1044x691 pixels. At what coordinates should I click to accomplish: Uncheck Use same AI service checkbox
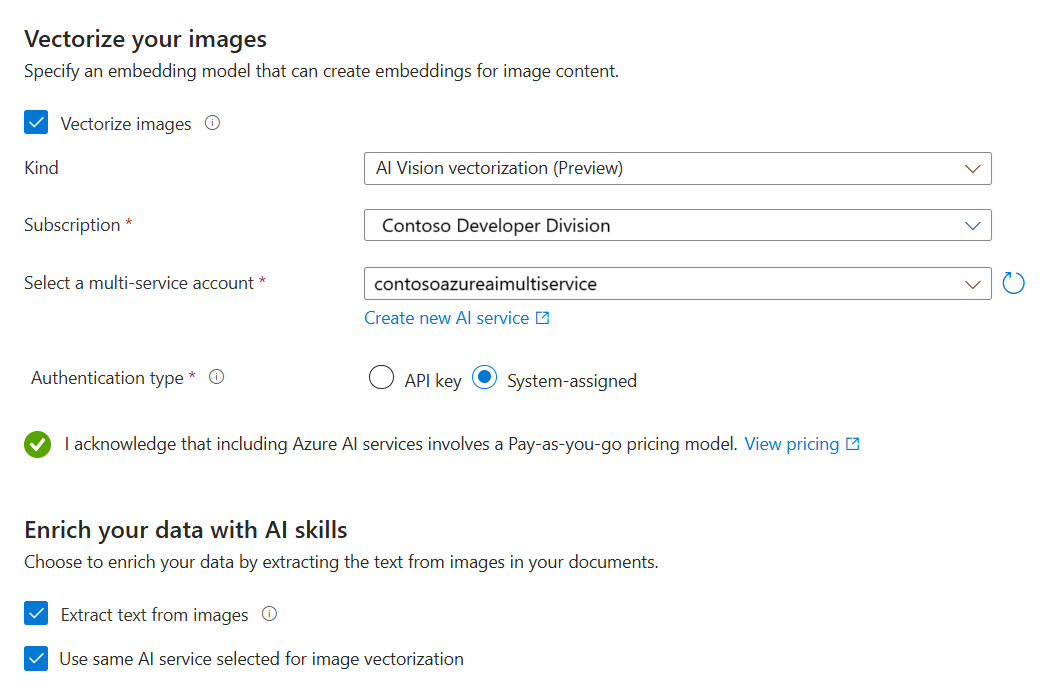(x=37, y=659)
